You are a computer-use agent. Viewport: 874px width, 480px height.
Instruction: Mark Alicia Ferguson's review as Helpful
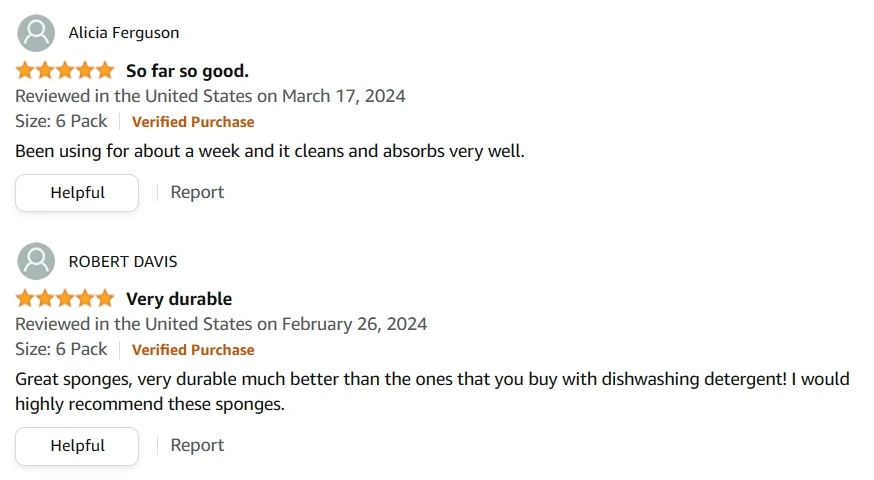tap(77, 193)
